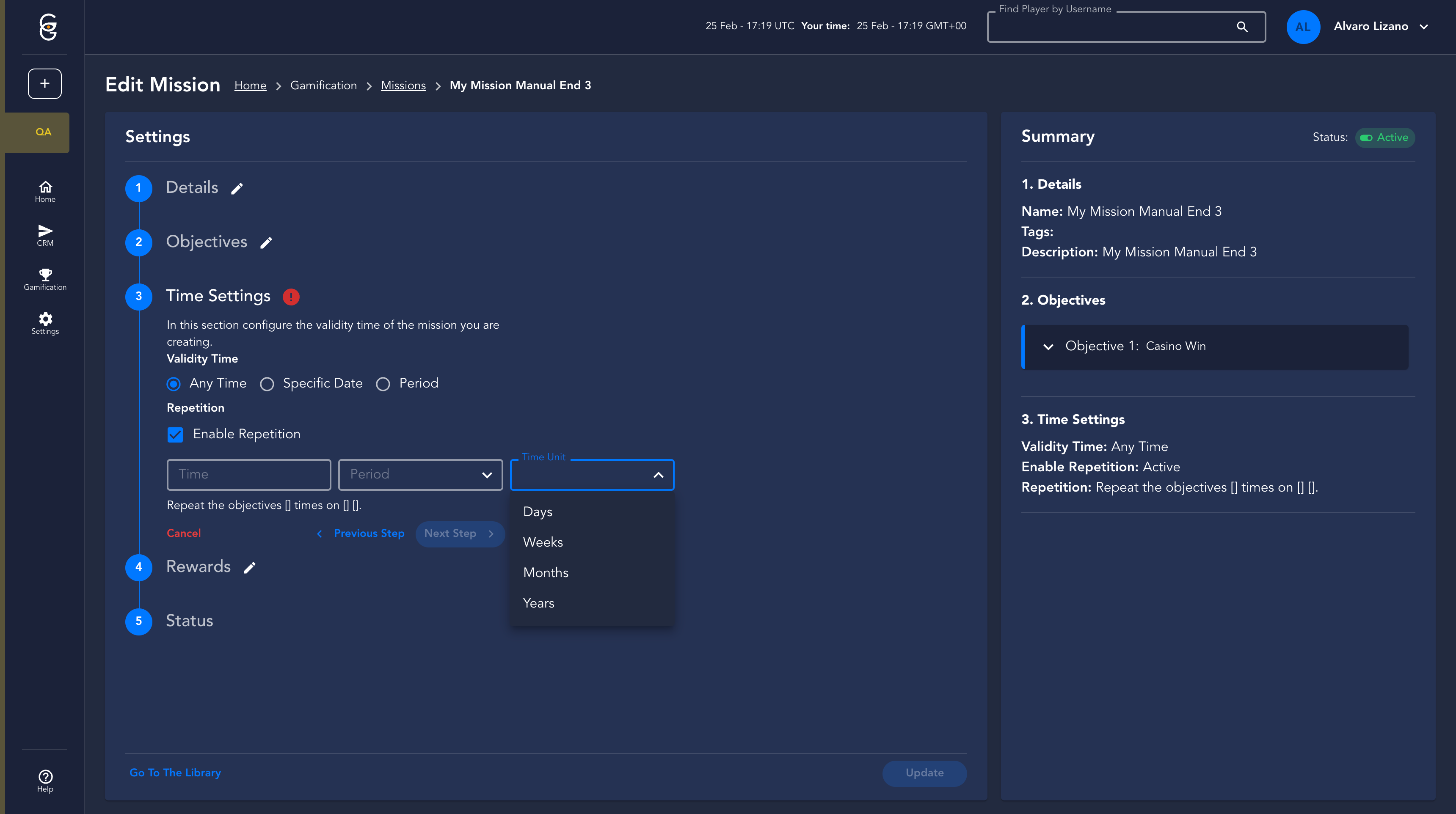
Task: Open Help from the bottom sidebar
Action: click(x=45, y=781)
